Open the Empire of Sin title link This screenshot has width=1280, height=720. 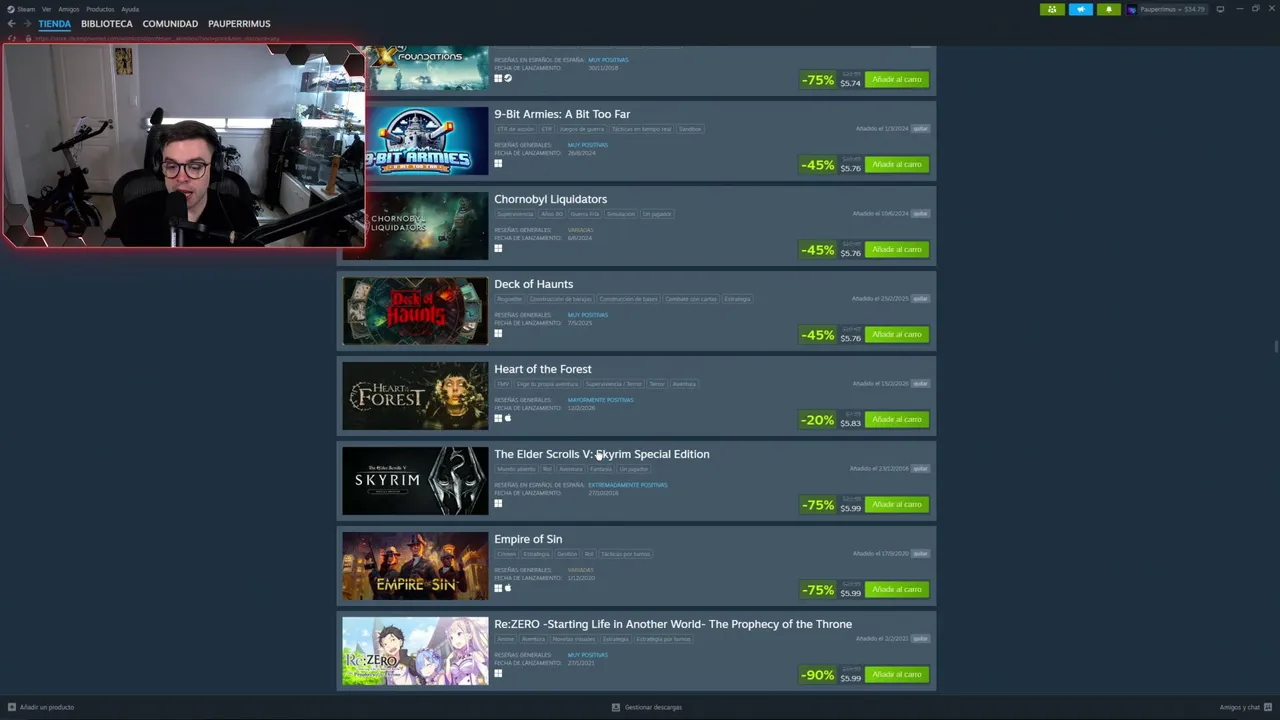coord(528,539)
